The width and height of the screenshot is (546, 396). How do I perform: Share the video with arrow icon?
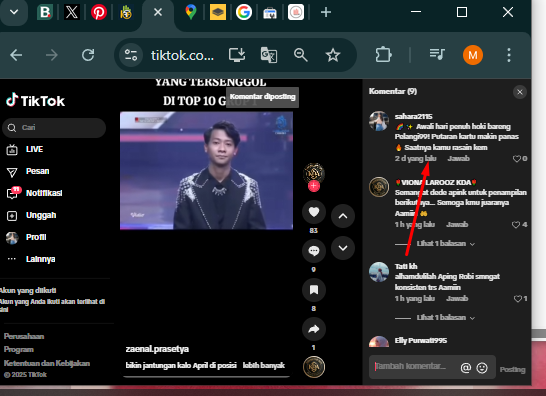coord(314,329)
